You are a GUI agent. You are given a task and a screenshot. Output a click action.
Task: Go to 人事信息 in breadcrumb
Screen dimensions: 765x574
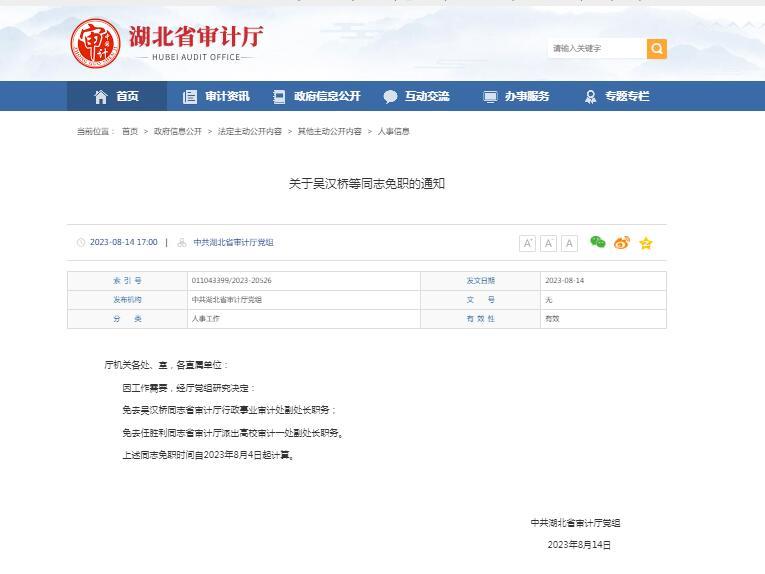[393, 131]
